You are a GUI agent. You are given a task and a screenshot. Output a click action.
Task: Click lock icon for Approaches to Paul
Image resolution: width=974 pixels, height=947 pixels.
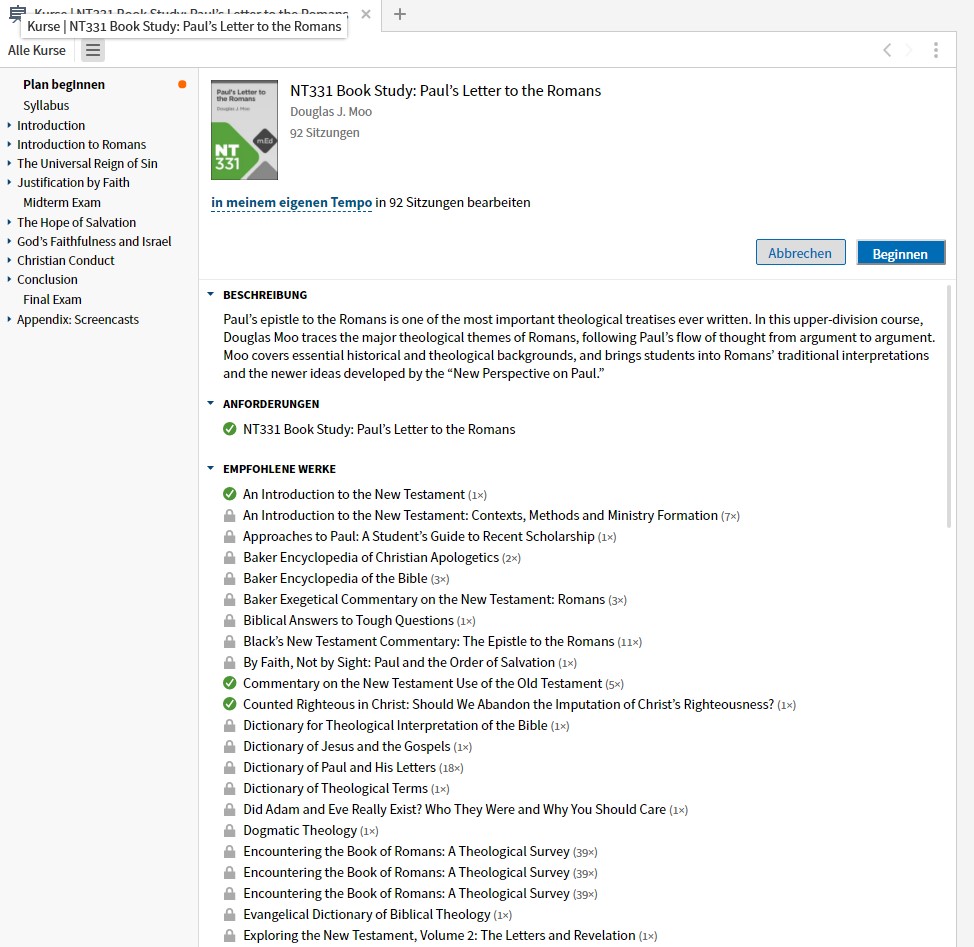(230, 537)
